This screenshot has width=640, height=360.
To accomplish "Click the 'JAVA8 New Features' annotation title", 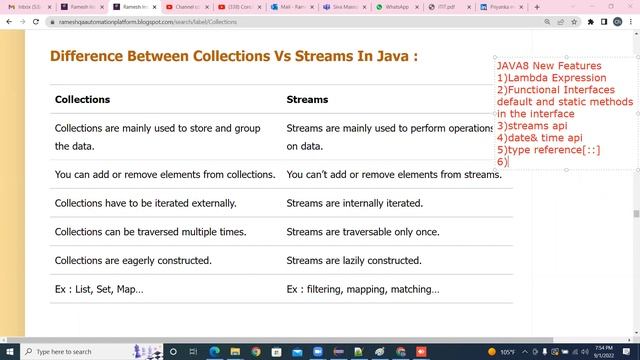I will 549,66.
